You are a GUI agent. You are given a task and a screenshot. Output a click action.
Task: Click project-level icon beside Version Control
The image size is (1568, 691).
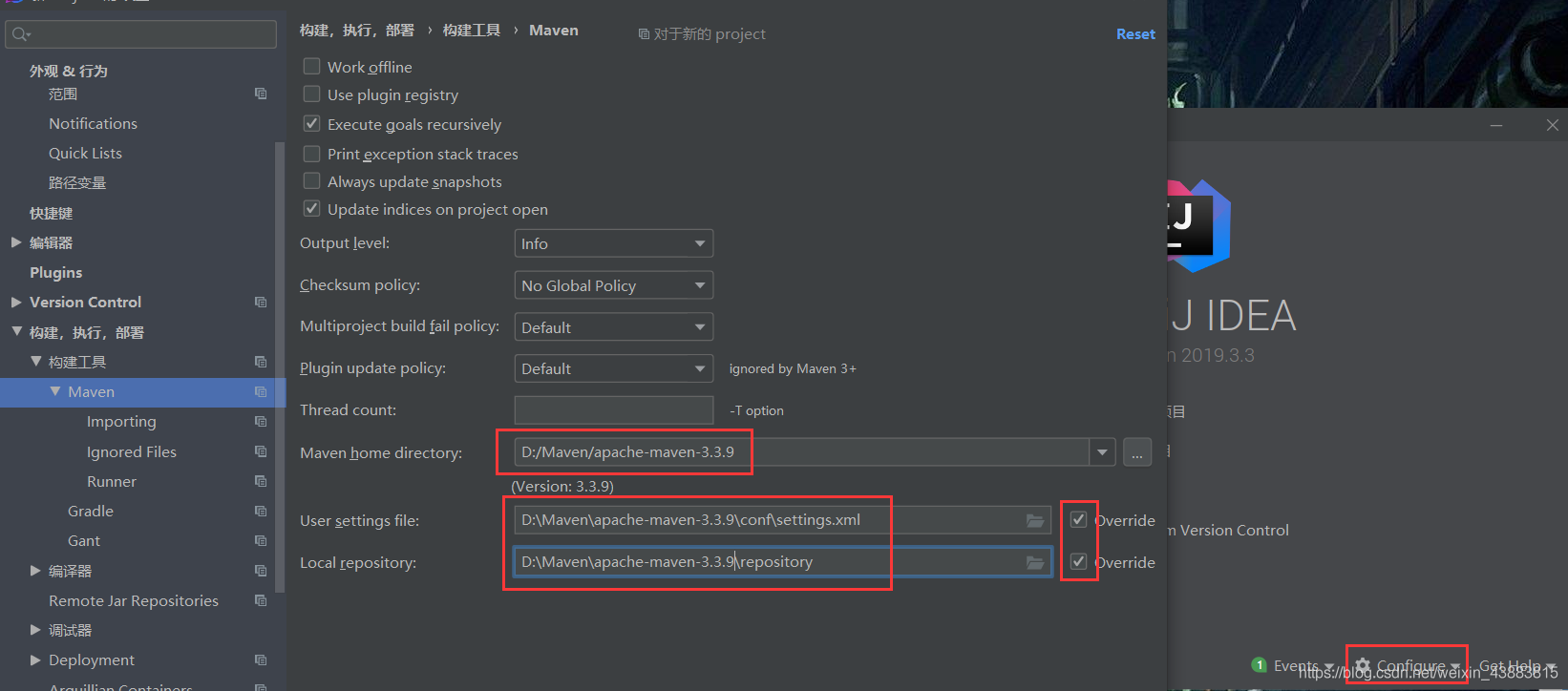tap(261, 302)
